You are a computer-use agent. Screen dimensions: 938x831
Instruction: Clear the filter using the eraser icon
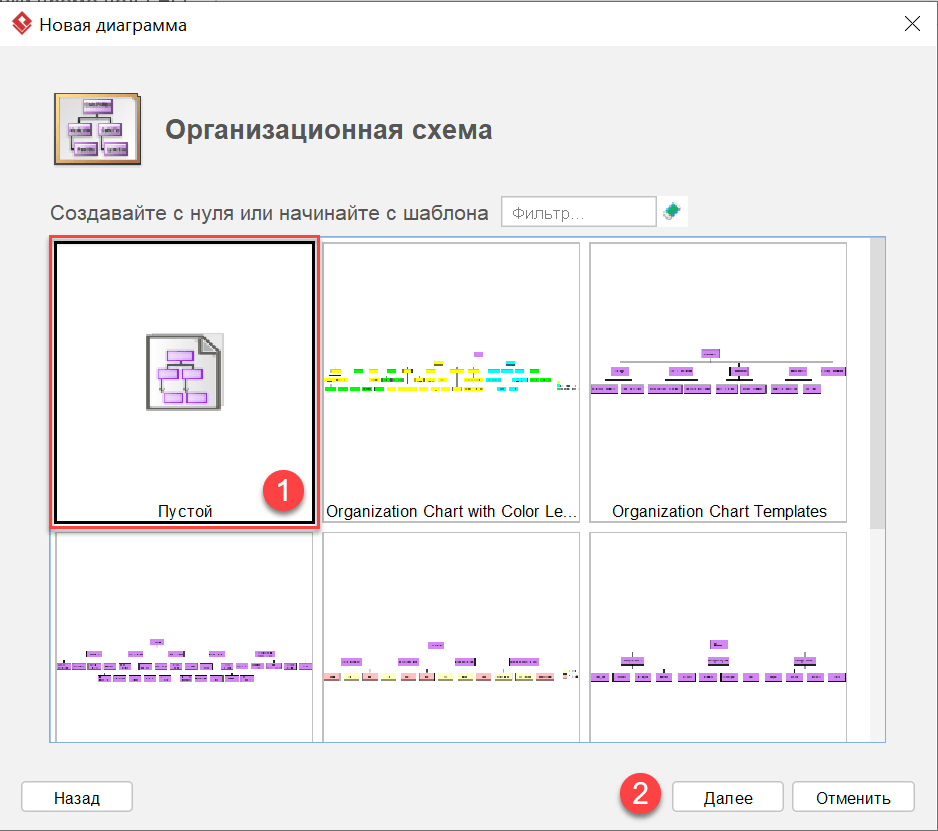pyautogui.click(x=670, y=211)
